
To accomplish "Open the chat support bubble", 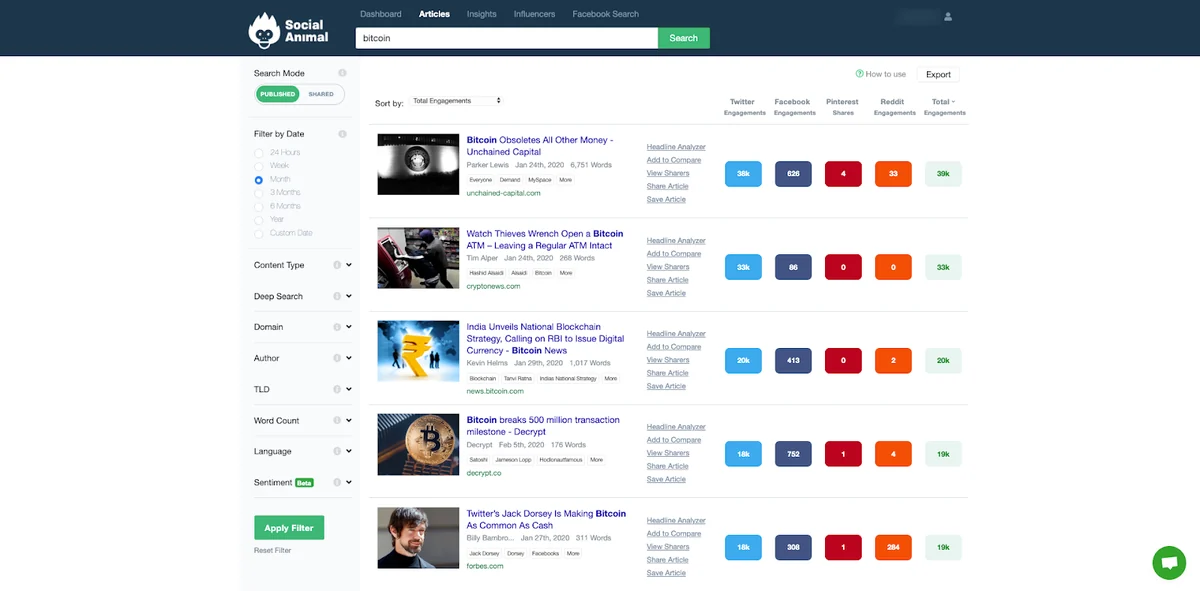I will click(x=1168, y=562).
